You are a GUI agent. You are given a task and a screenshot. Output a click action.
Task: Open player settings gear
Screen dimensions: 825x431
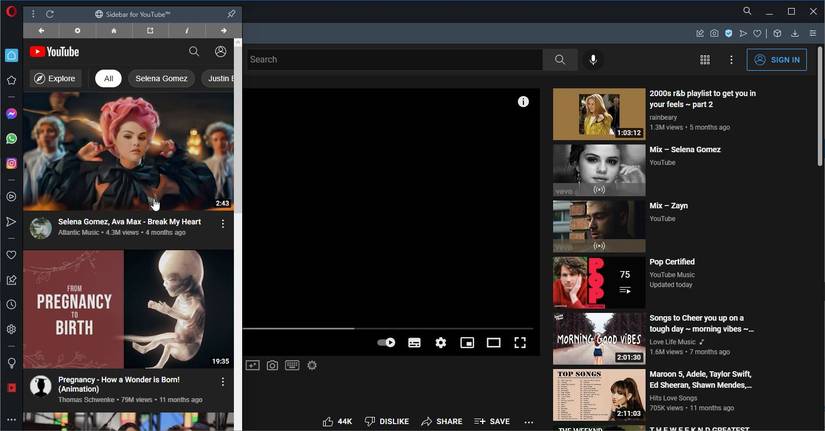(x=441, y=343)
